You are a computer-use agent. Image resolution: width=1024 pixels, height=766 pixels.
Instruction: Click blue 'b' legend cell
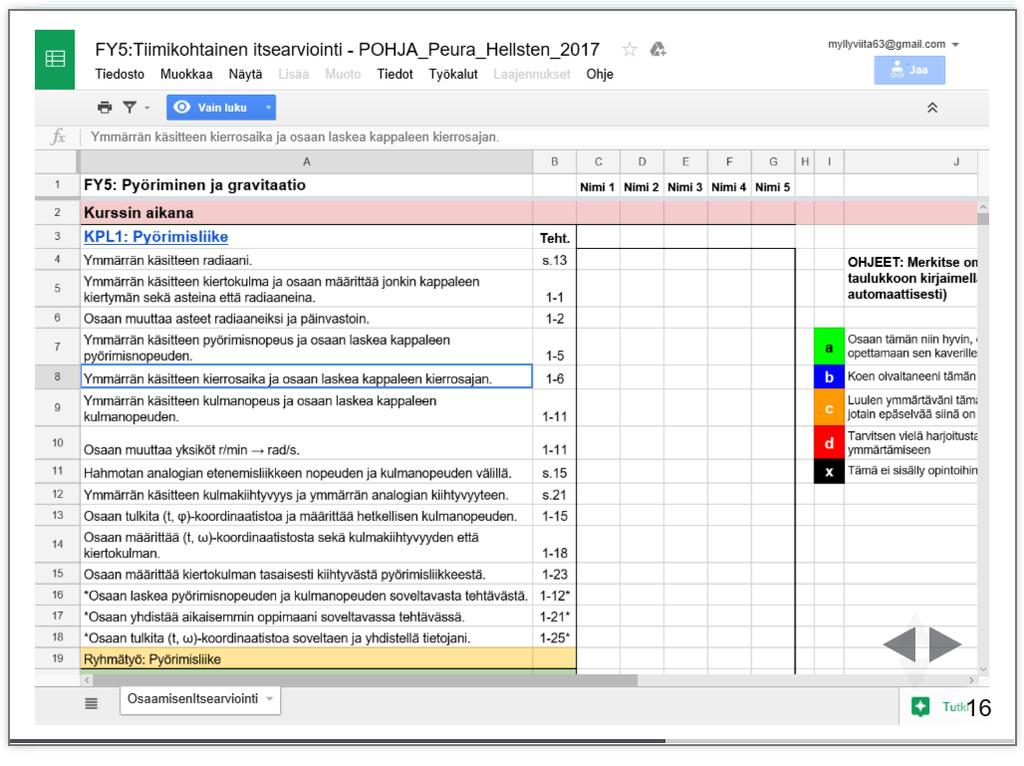(829, 377)
